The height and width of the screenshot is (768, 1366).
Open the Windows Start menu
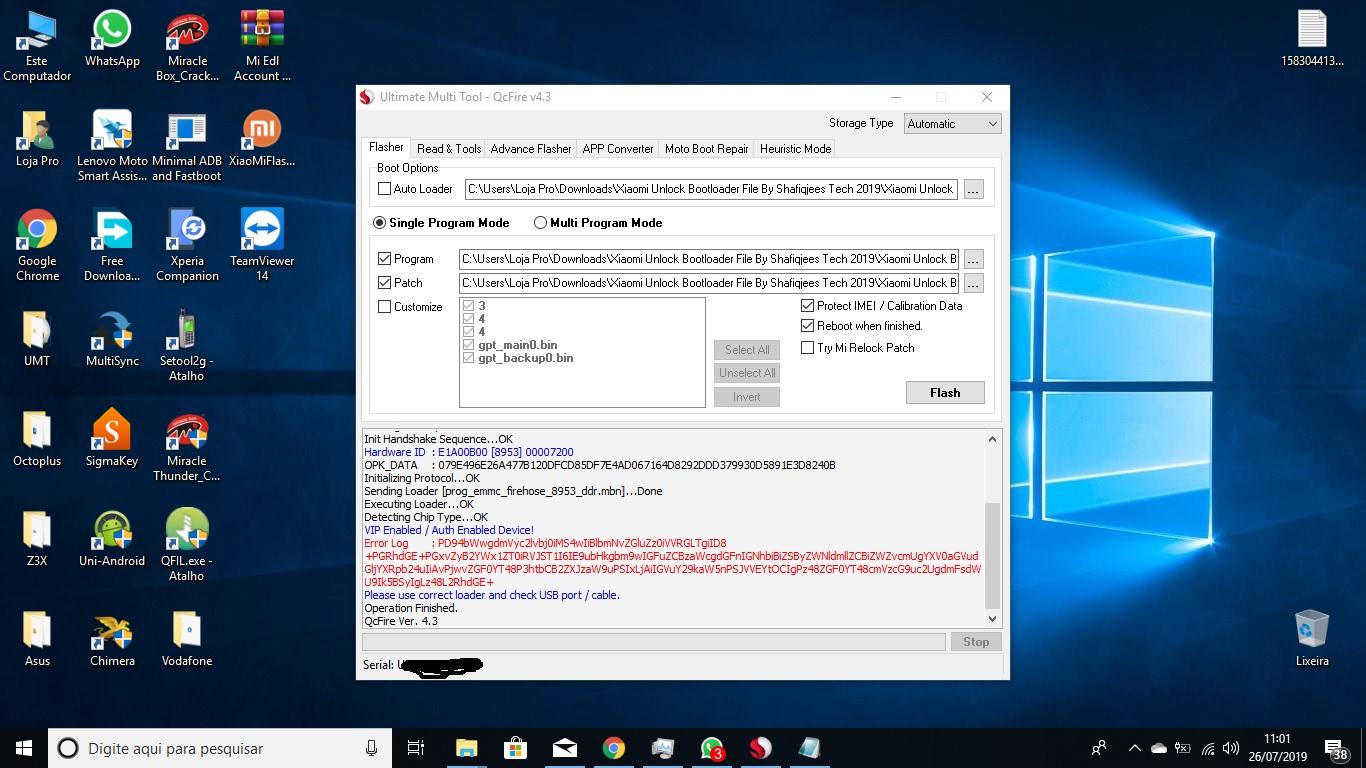tap(24, 748)
